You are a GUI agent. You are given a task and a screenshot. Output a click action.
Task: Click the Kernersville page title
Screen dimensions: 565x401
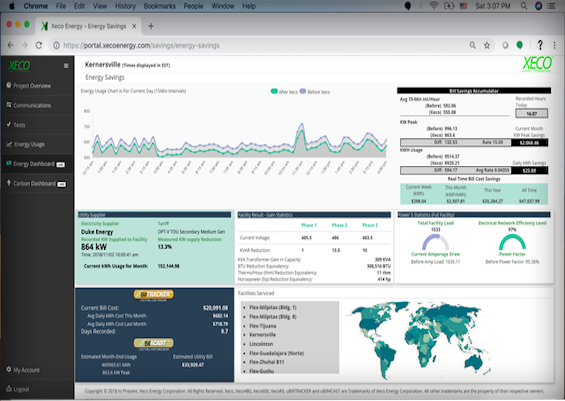(x=102, y=64)
